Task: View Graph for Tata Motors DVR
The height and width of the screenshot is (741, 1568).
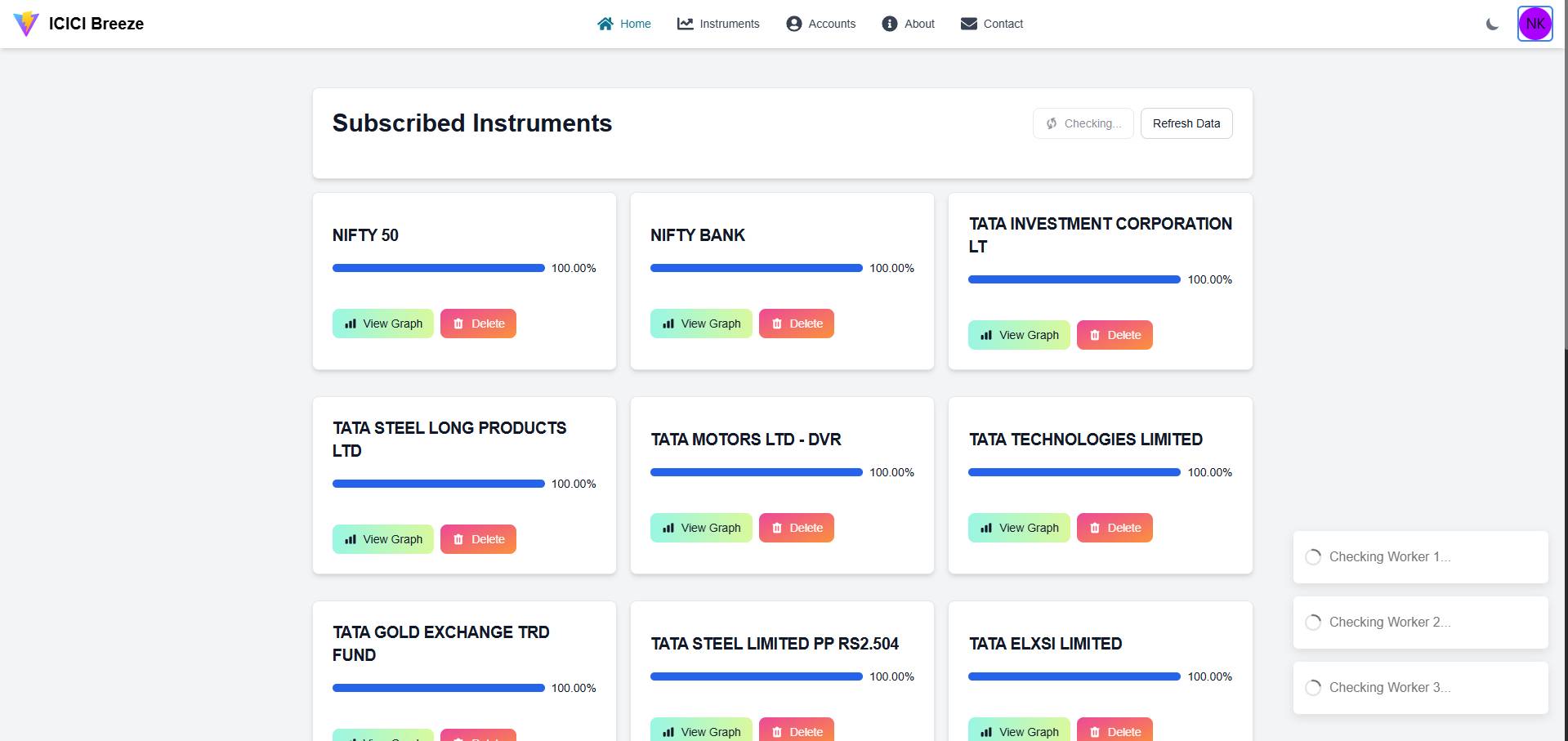Action: 701,528
